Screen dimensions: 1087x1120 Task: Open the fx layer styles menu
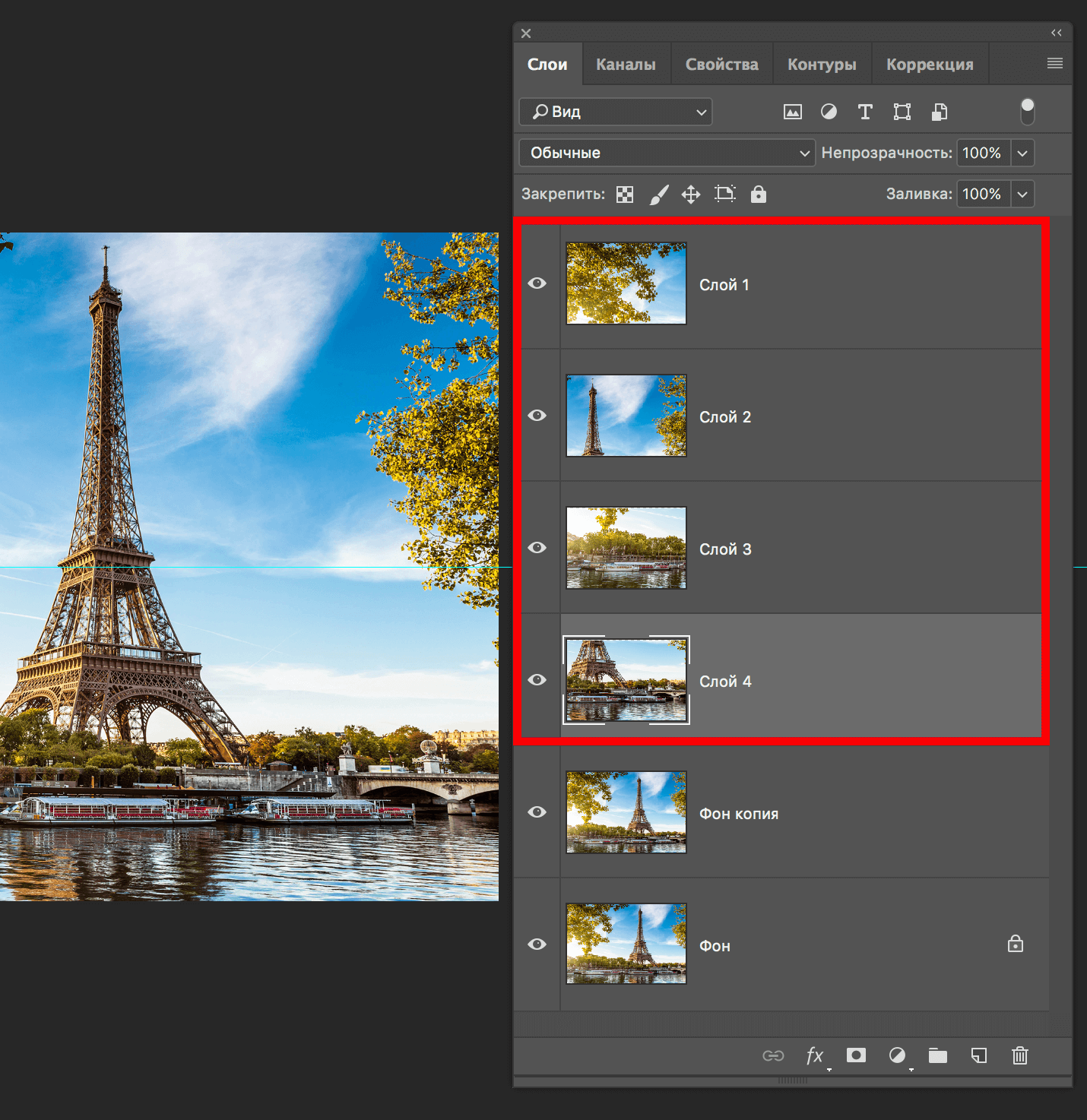point(814,1055)
